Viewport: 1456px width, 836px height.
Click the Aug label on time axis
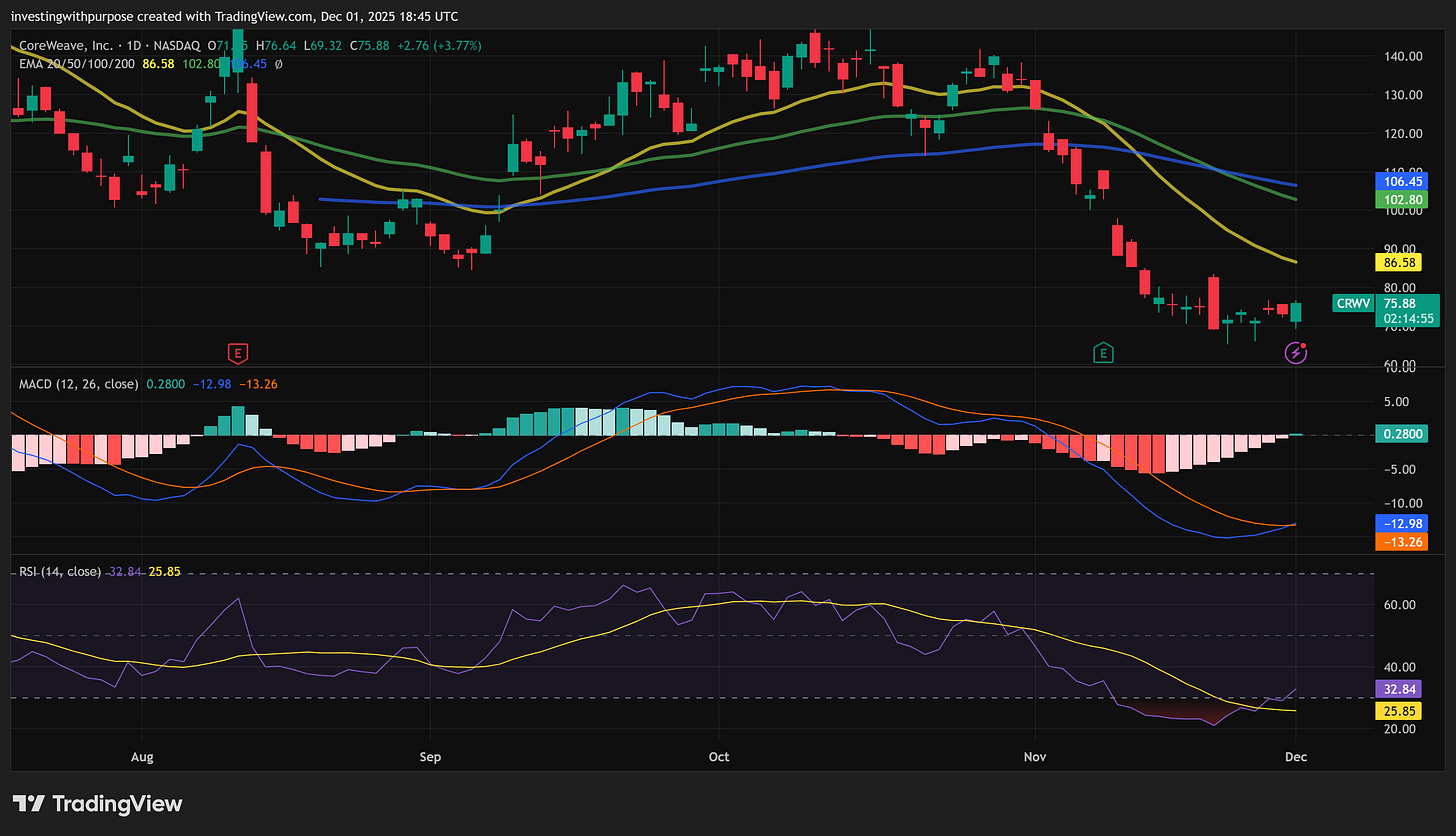tap(142, 757)
